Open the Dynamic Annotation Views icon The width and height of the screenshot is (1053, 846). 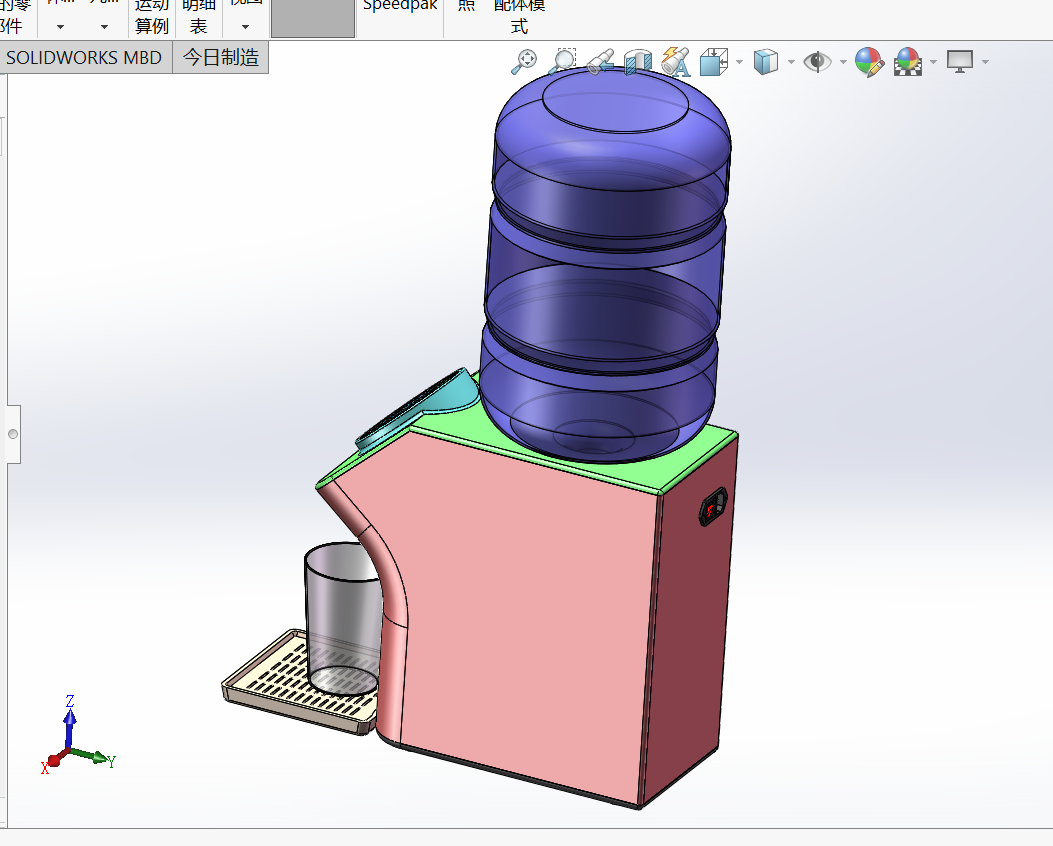point(676,62)
